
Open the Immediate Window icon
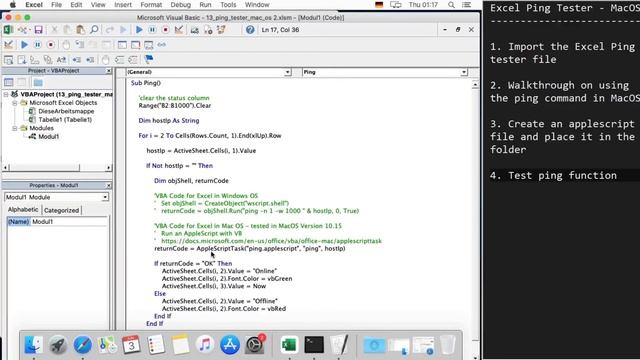pos(135,45)
